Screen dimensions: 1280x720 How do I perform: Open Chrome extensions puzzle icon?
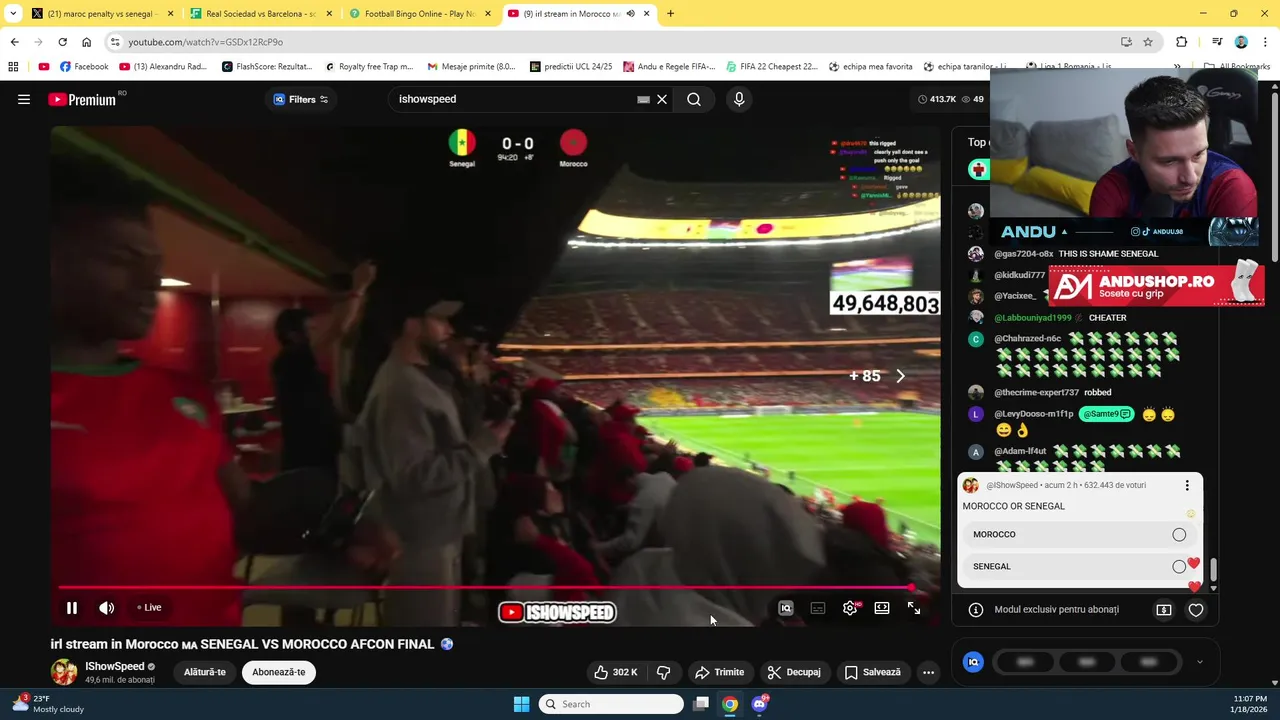point(1182,42)
